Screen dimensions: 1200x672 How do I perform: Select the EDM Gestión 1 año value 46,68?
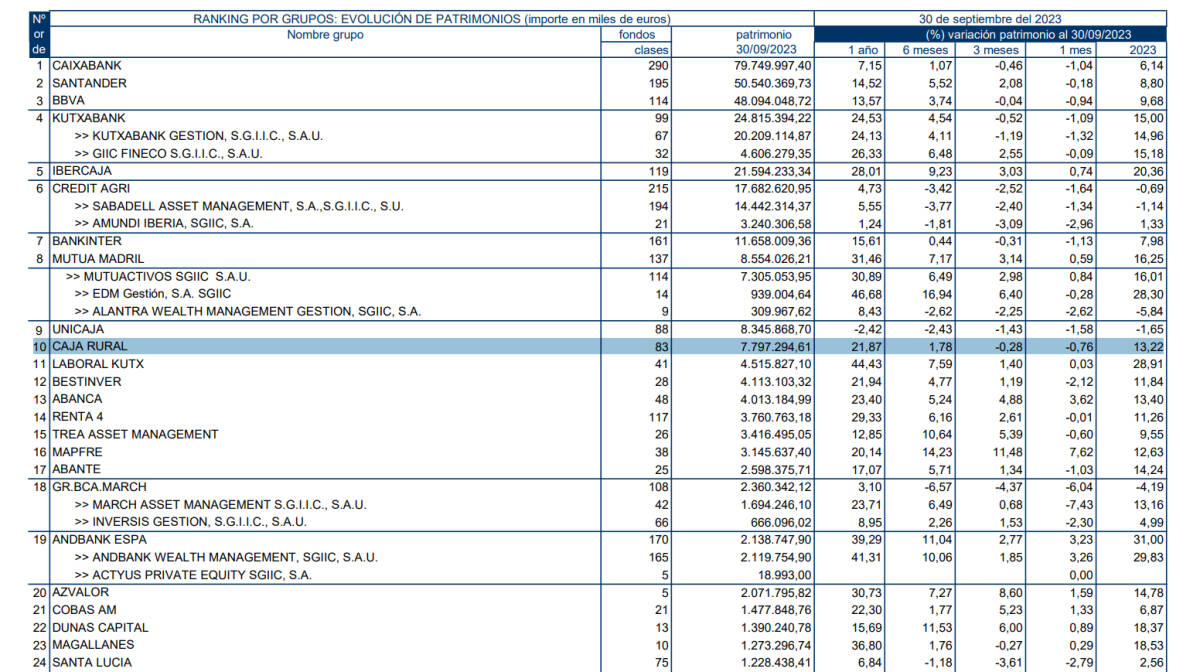click(x=867, y=294)
